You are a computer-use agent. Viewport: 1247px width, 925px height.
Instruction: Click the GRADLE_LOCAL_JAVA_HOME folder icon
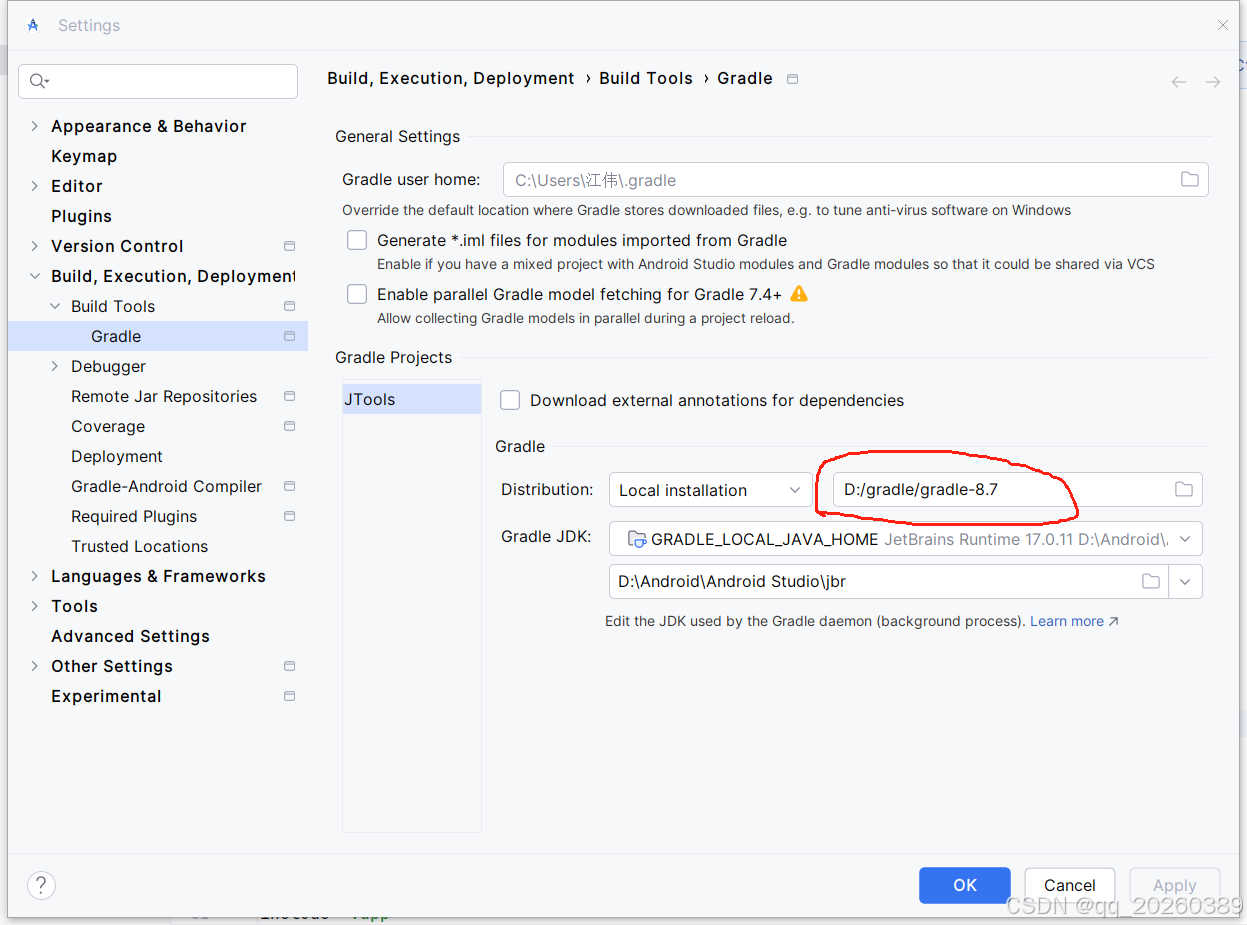pyautogui.click(x=636, y=539)
